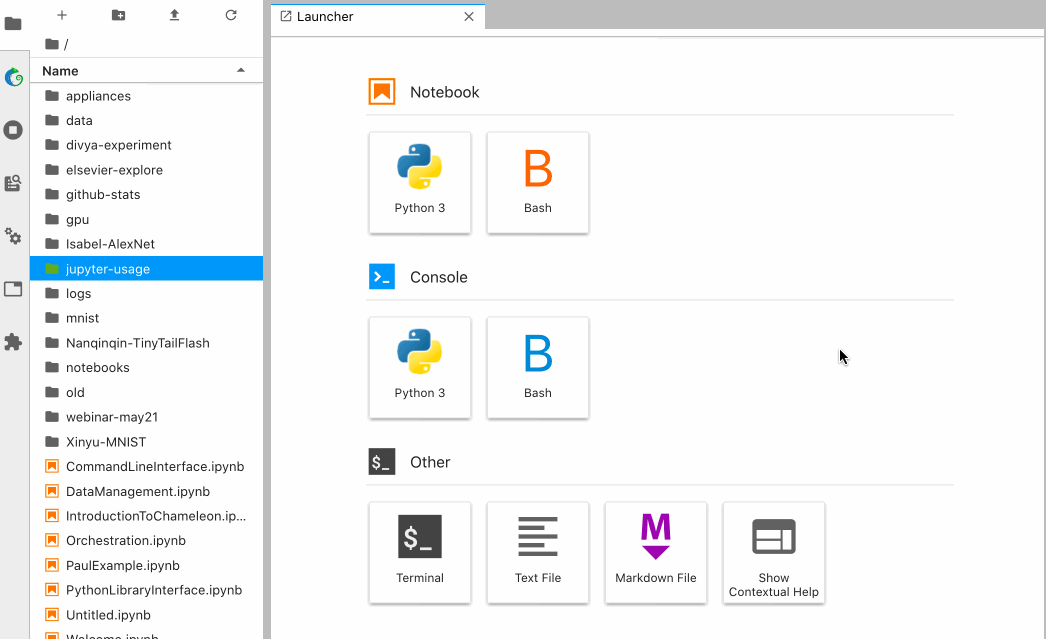The width and height of the screenshot is (1046, 639).
Task: Select Orchestration.ipynb file
Action: click(146, 540)
